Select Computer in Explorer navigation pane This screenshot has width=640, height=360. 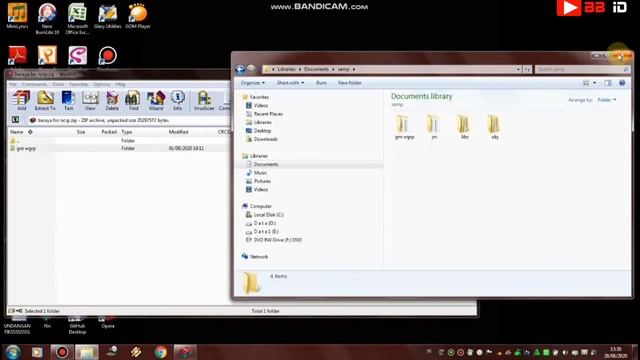(x=257, y=206)
